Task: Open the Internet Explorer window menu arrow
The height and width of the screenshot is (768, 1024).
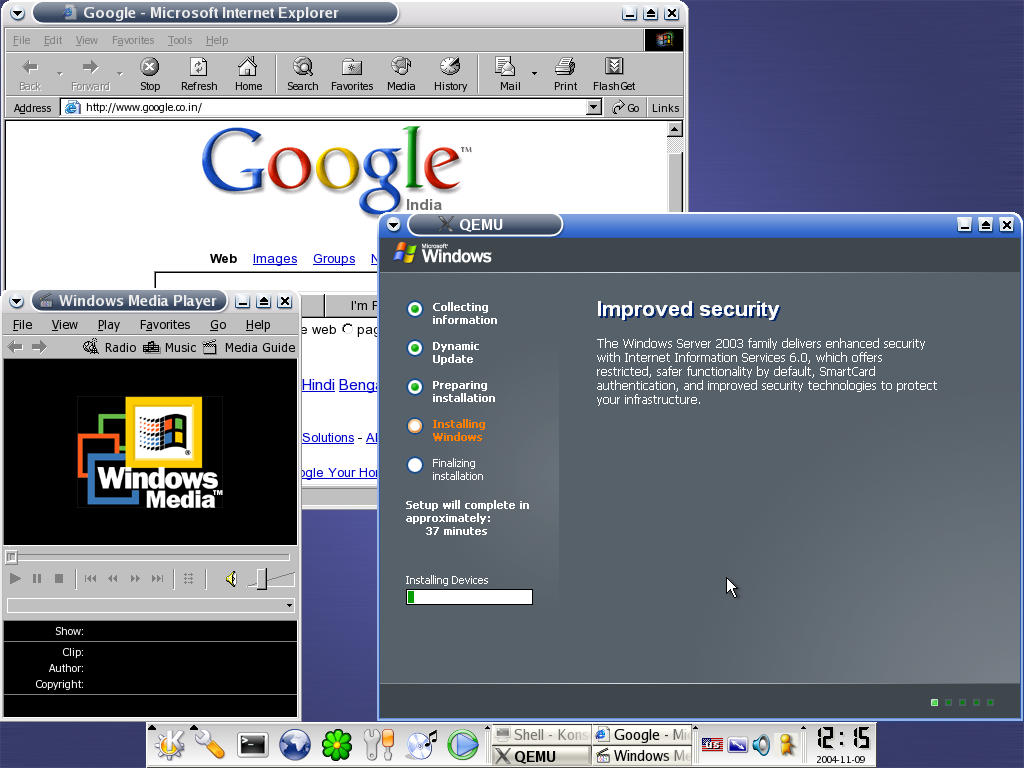Action: tap(18, 12)
